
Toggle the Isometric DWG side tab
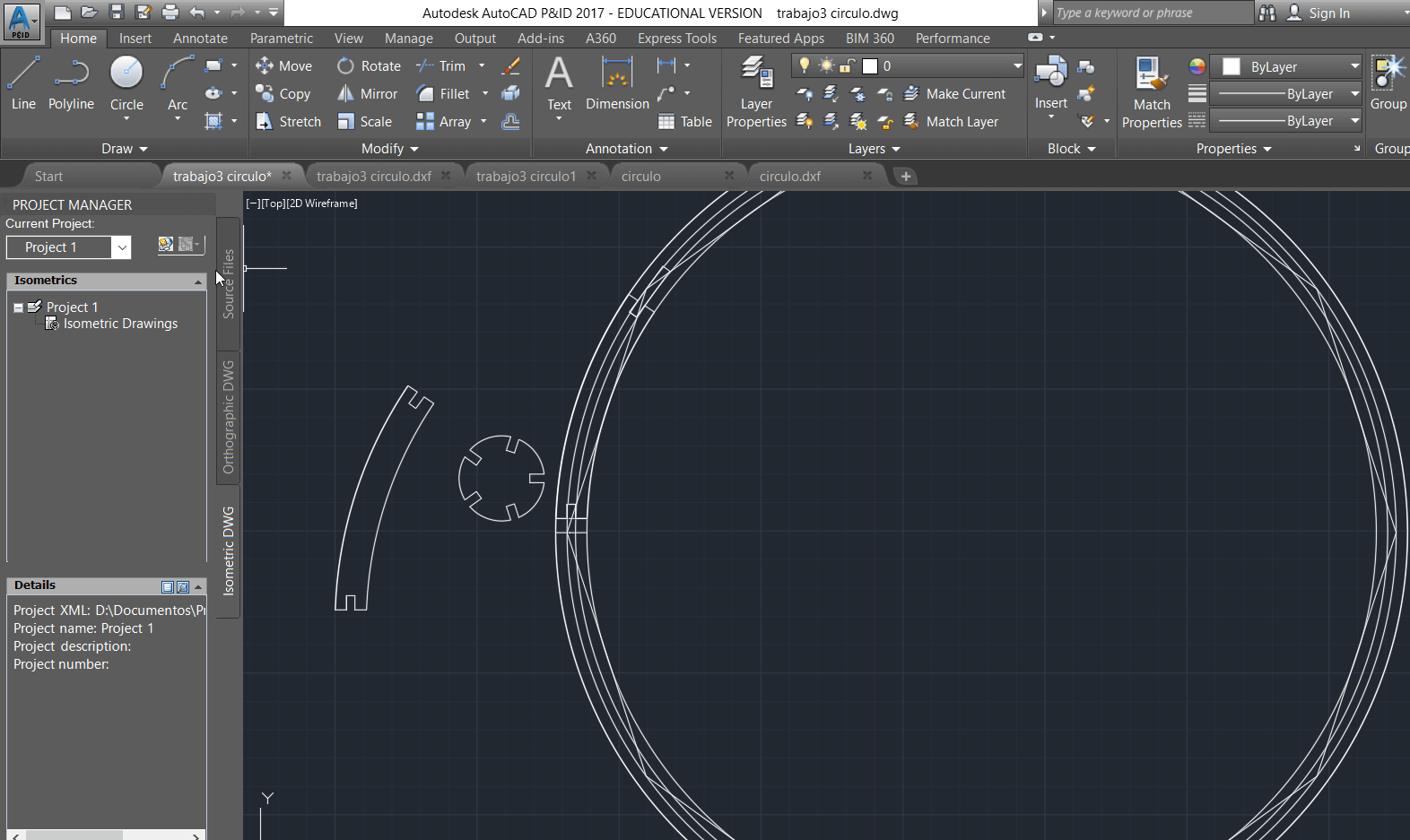(228, 550)
